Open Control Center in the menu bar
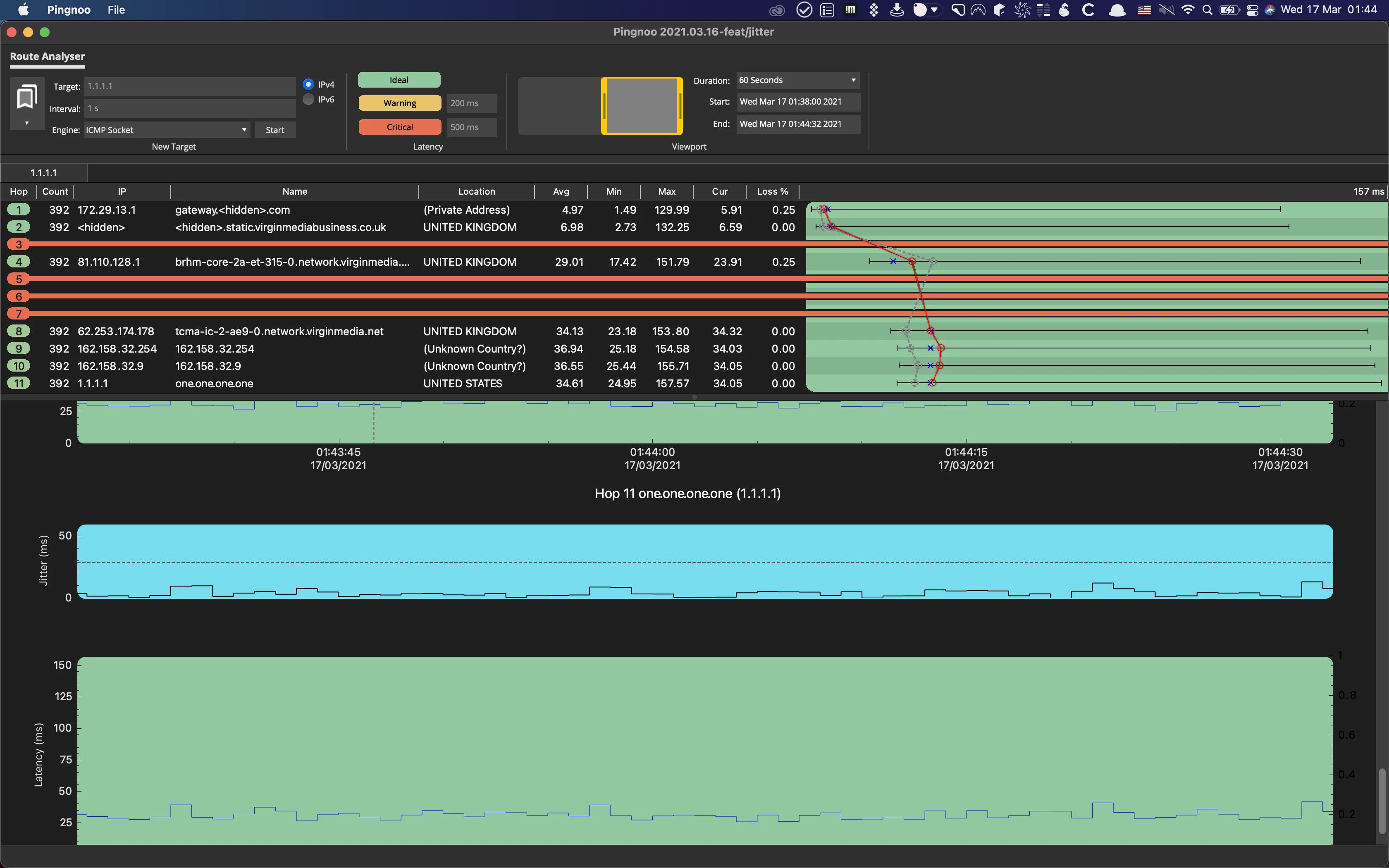Viewport: 1389px width, 868px height. pos(1252,10)
